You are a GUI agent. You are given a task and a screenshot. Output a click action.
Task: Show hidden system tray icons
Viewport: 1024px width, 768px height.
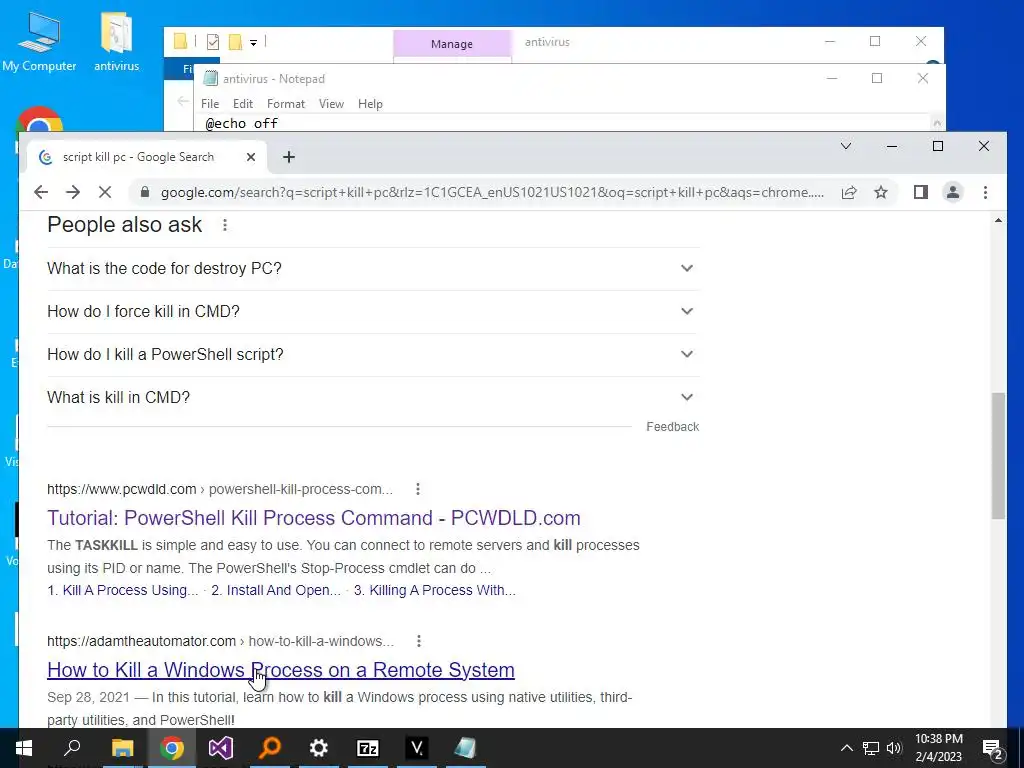[x=846, y=748]
